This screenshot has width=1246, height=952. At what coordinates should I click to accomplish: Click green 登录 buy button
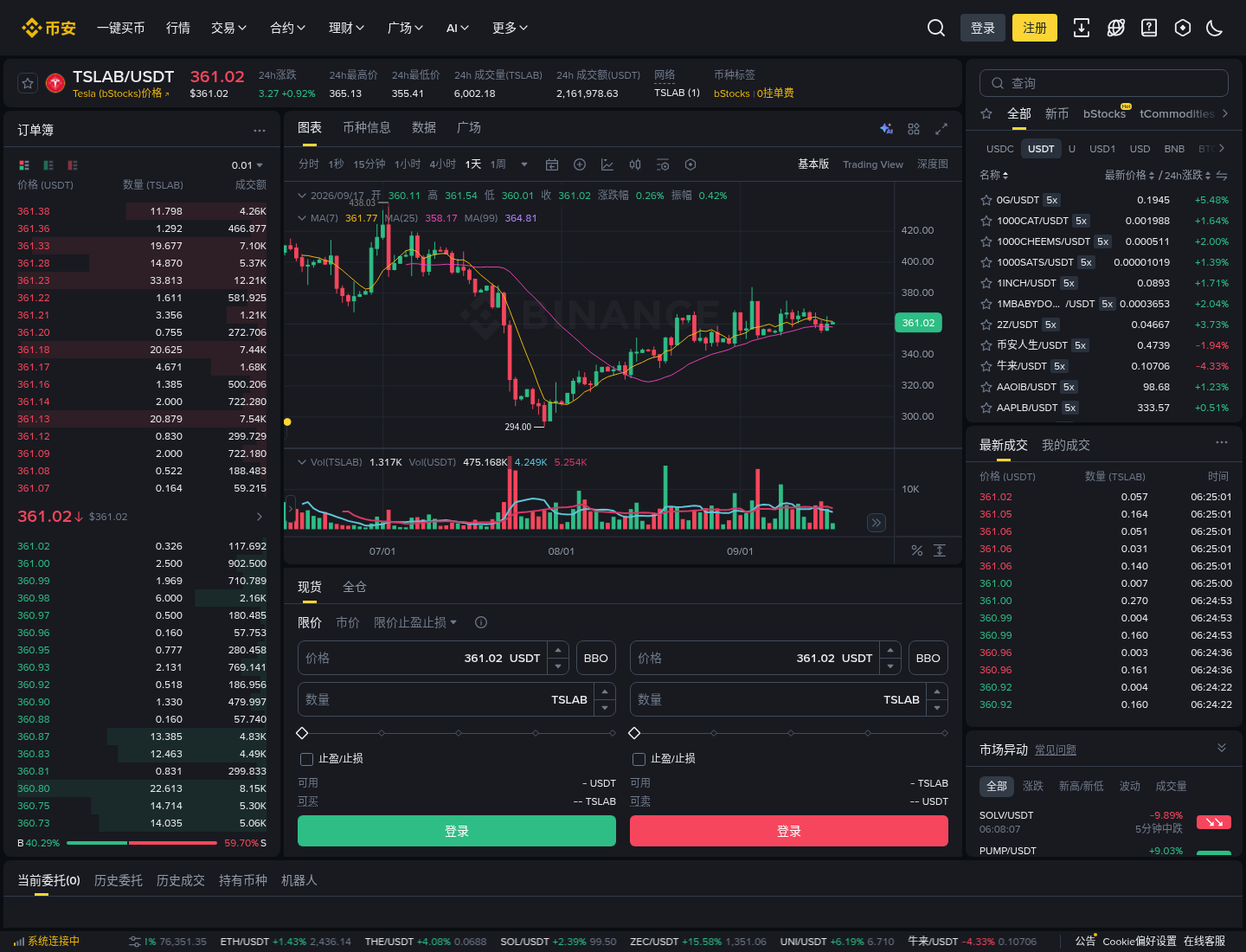457,831
